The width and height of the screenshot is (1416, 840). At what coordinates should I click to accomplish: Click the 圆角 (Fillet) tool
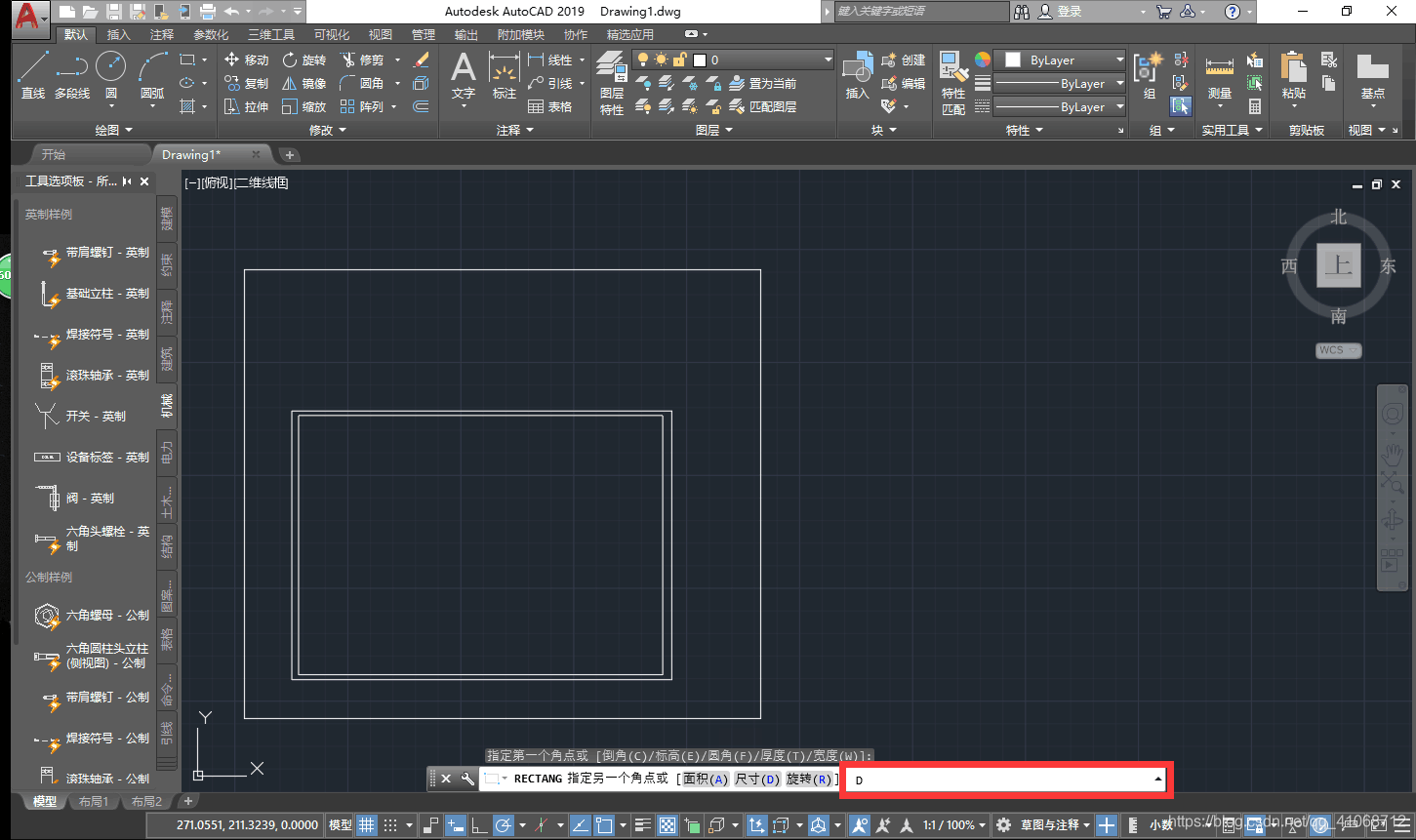(x=362, y=84)
